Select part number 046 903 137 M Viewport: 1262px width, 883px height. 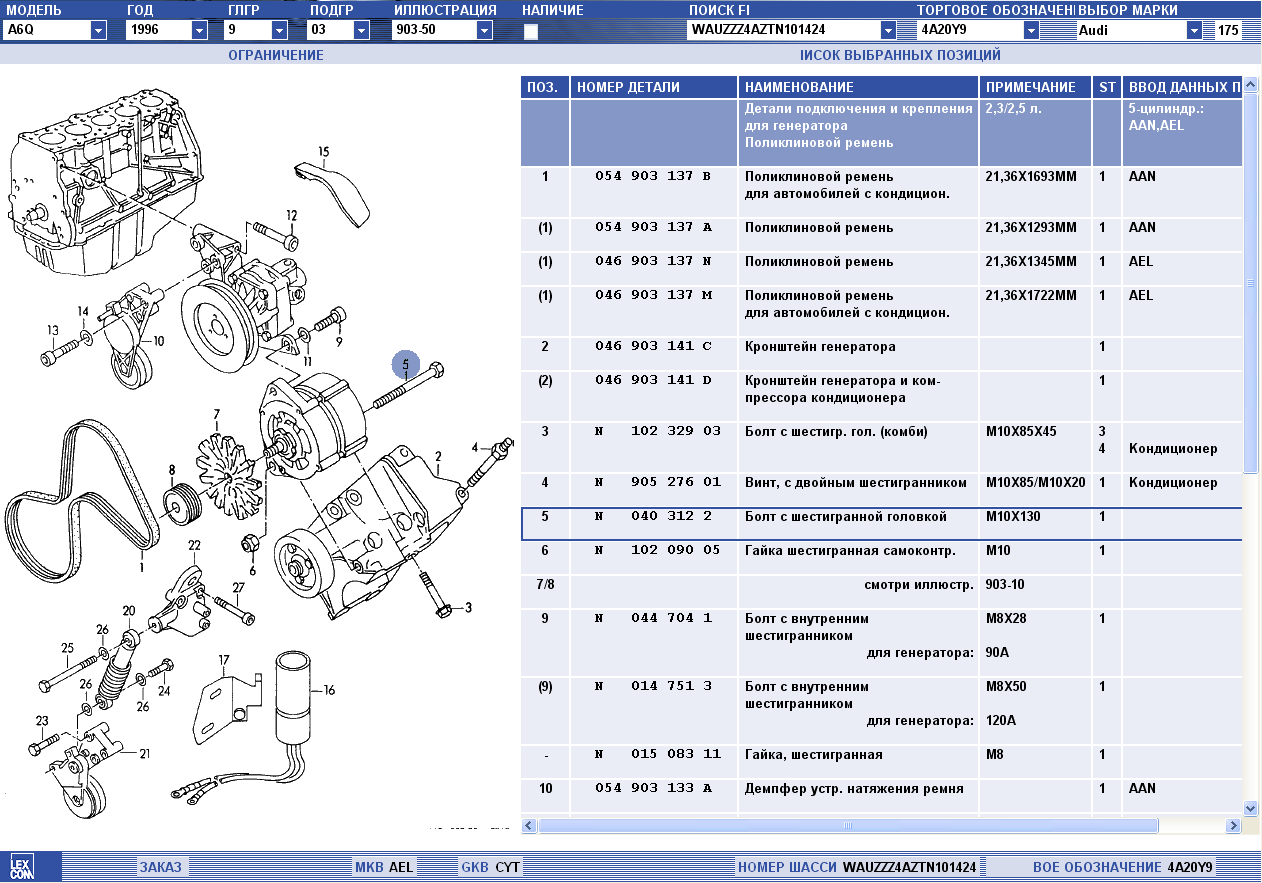[x=653, y=295]
